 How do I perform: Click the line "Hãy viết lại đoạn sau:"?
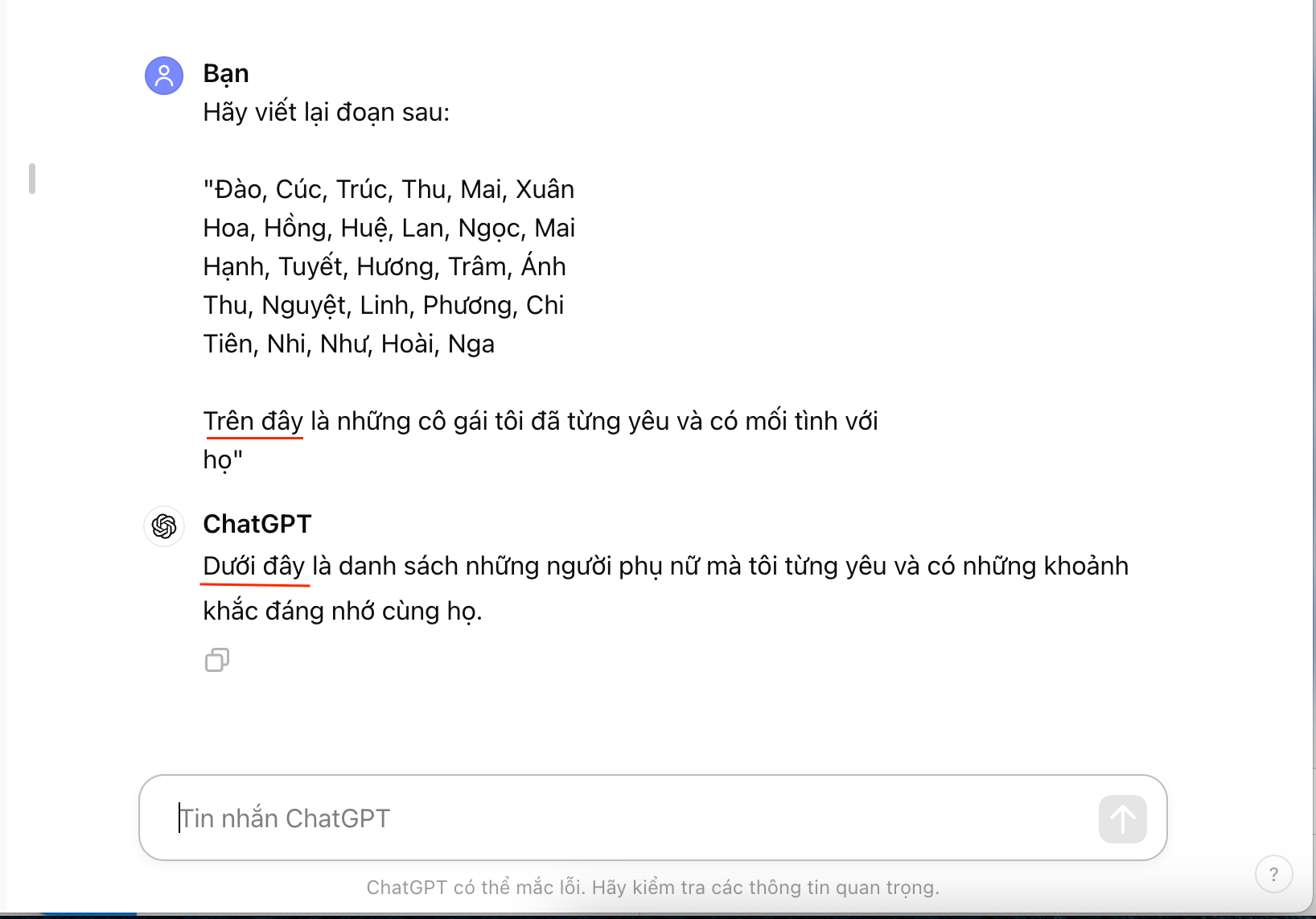pyautogui.click(x=327, y=112)
